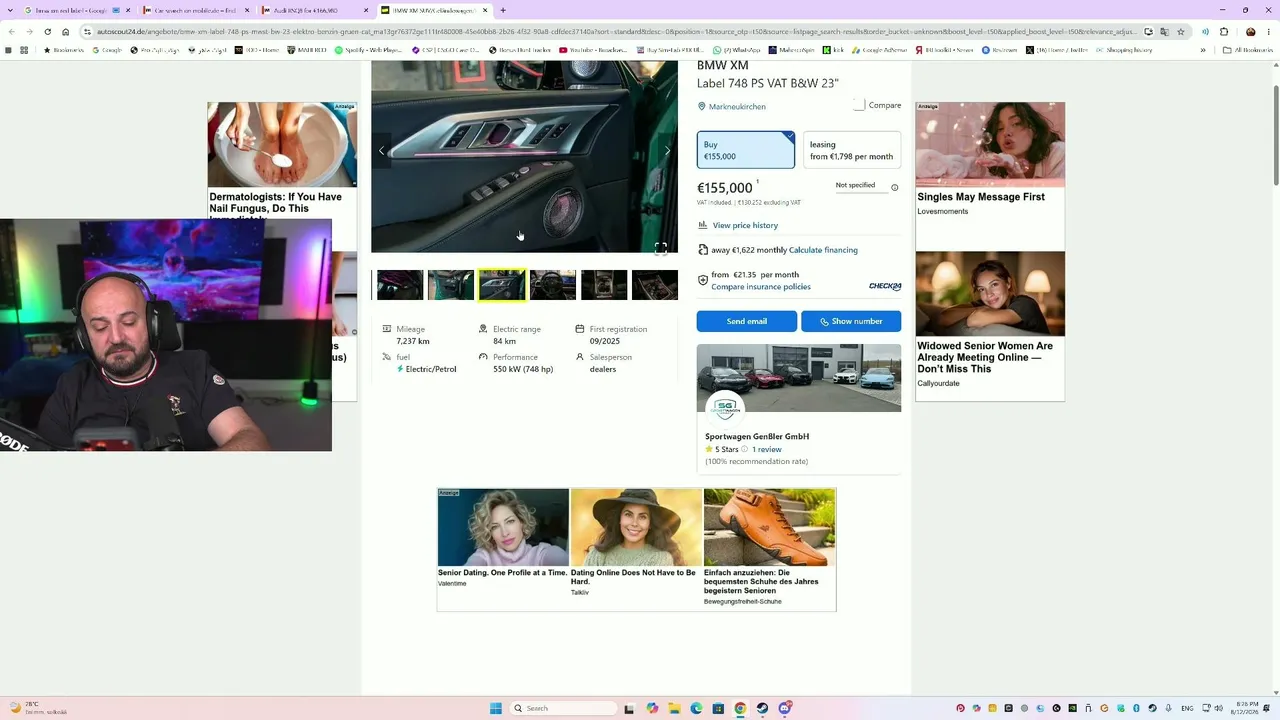Image resolution: width=1280 pixels, height=720 pixels.
Task: Open the translate page icon
Action: pyautogui.click(x=1163, y=32)
